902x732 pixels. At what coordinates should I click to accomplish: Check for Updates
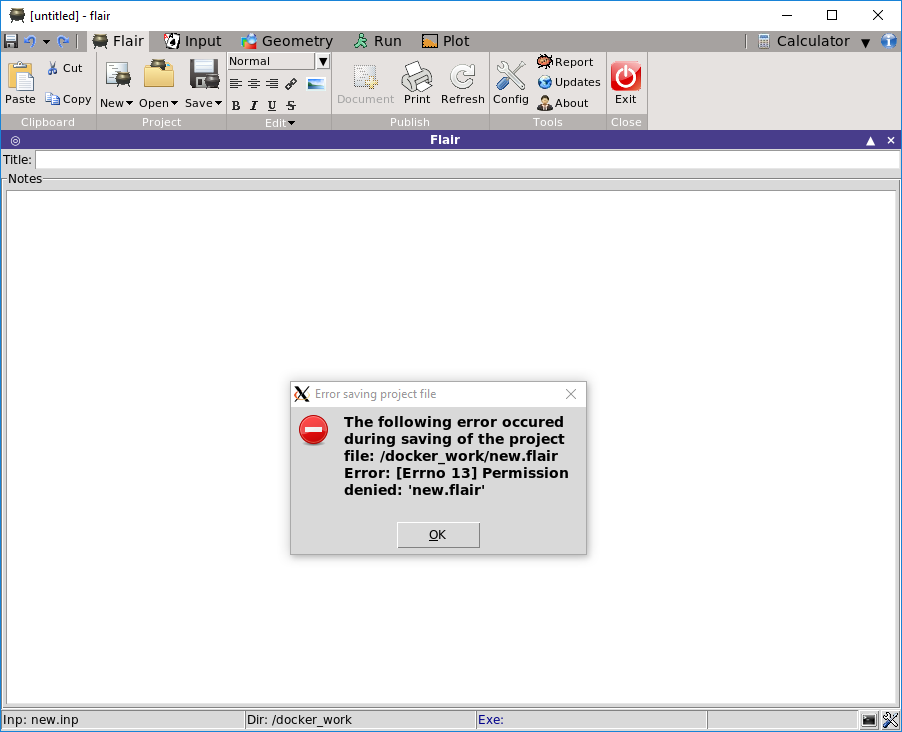[x=569, y=82]
